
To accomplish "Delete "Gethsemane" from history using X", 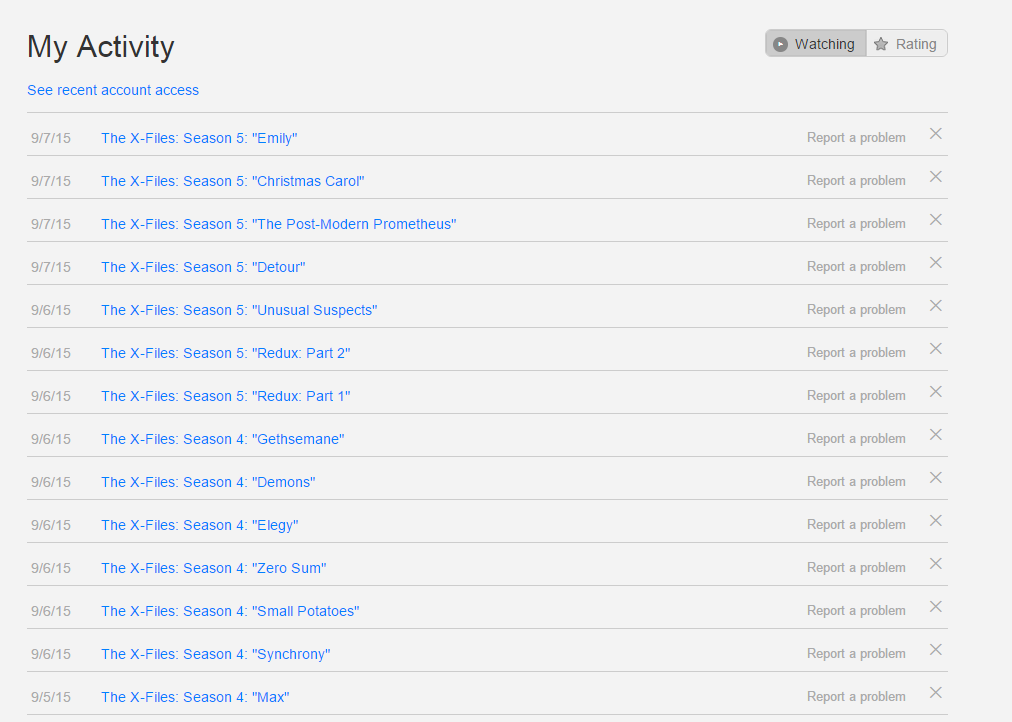I will coord(935,435).
